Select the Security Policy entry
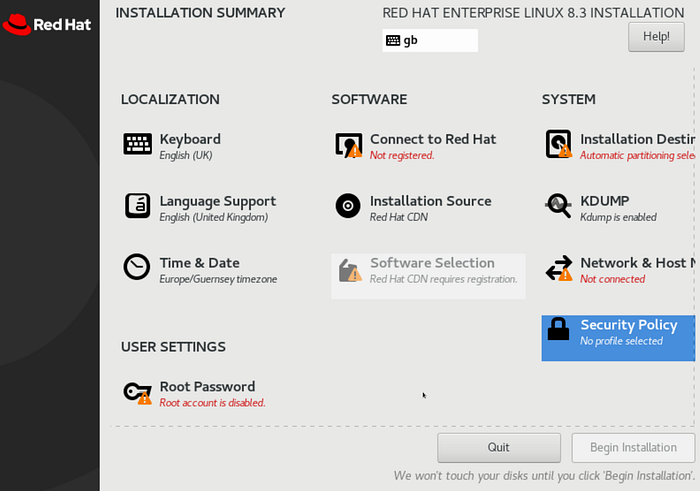Viewport: 700px width, 491px height. tap(618, 338)
